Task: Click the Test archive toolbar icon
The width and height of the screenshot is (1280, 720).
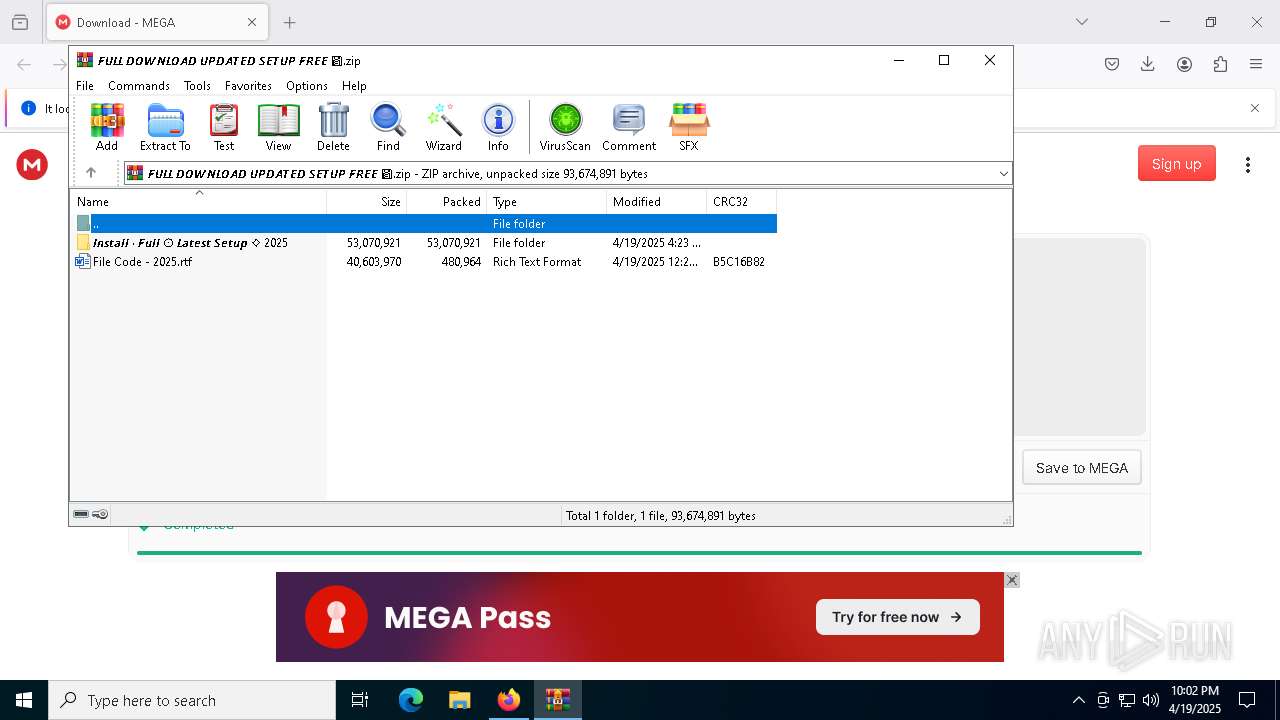Action: point(224,127)
